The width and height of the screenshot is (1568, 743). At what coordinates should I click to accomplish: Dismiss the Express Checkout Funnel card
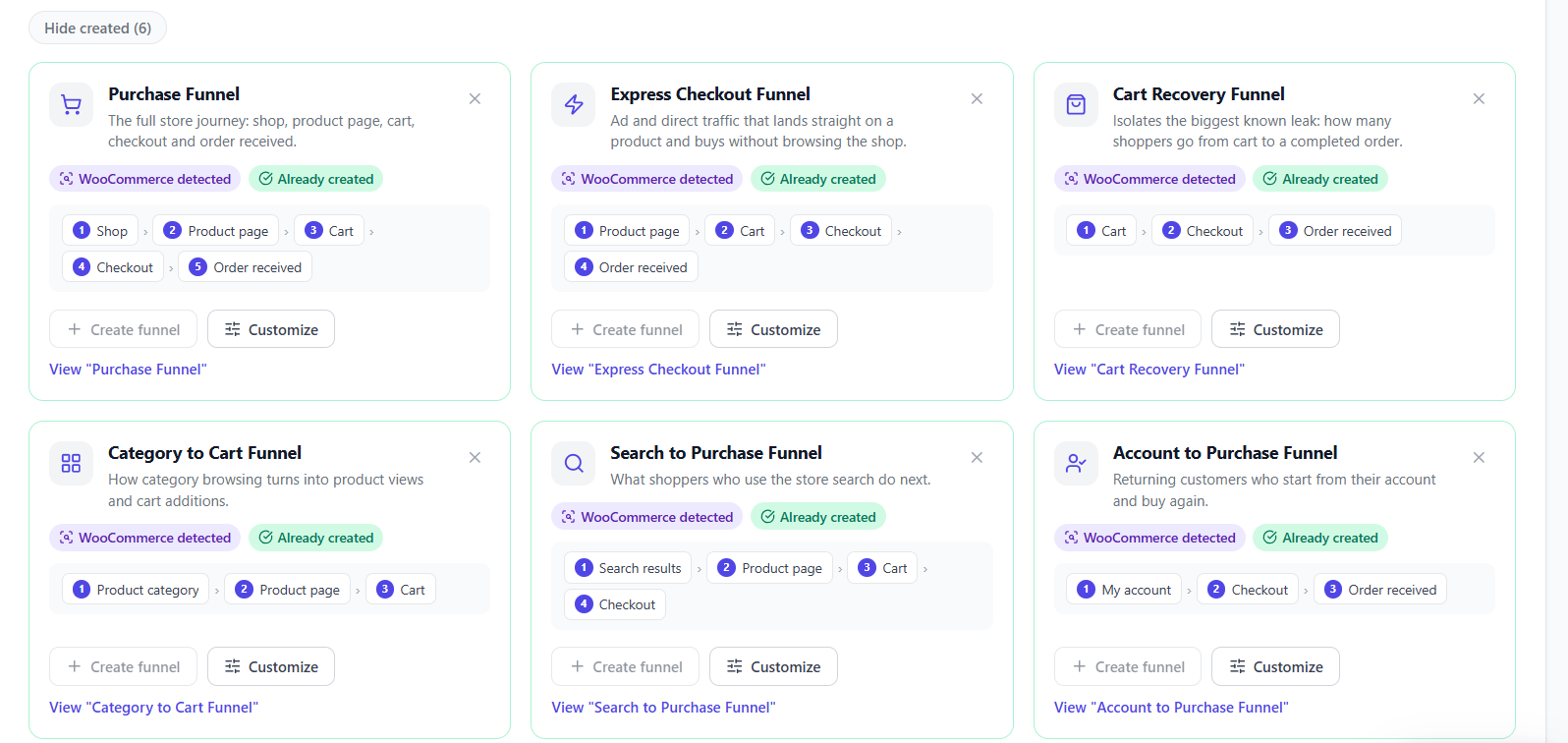click(x=977, y=98)
